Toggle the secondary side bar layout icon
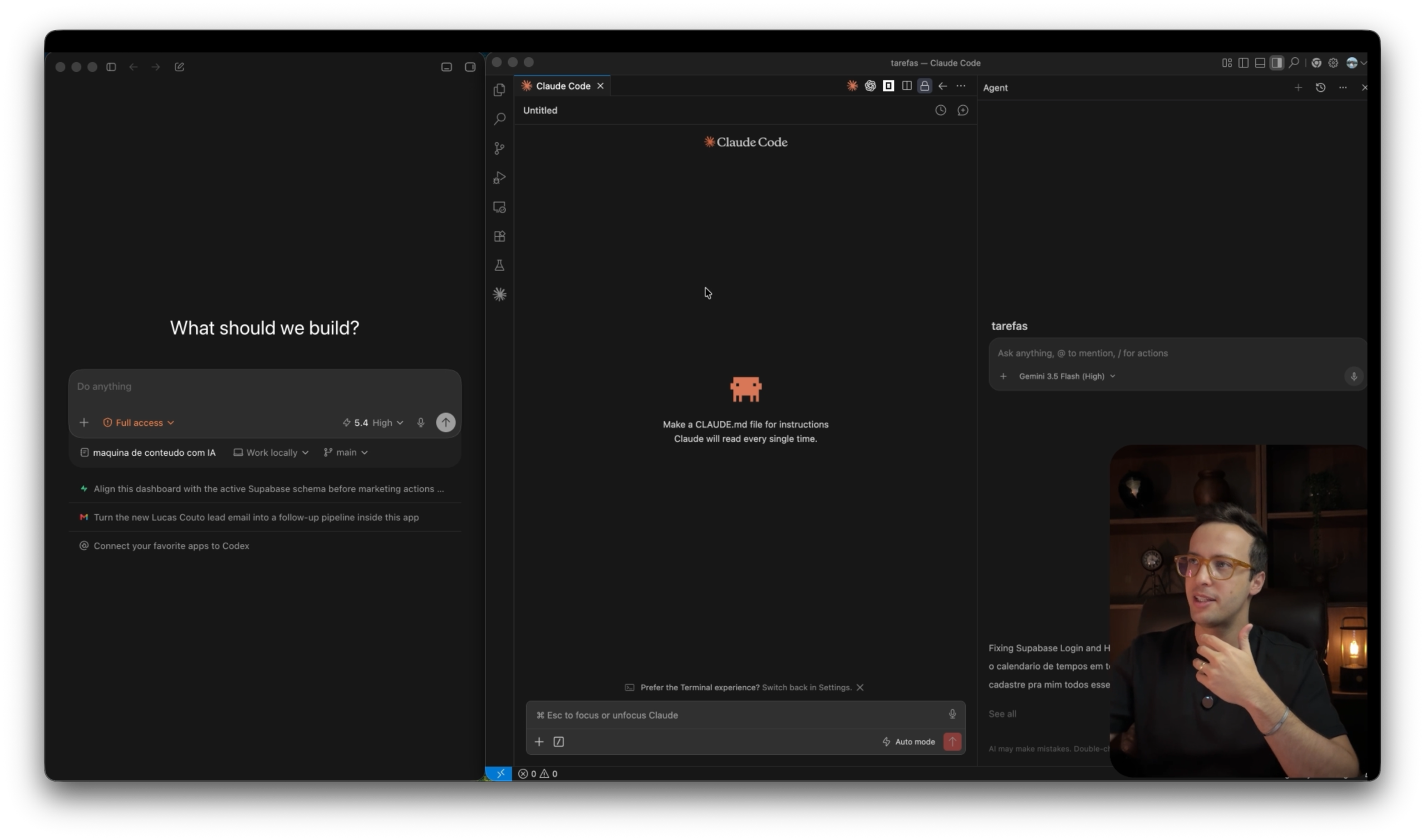Image resolution: width=1425 pixels, height=840 pixels. click(1277, 63)
